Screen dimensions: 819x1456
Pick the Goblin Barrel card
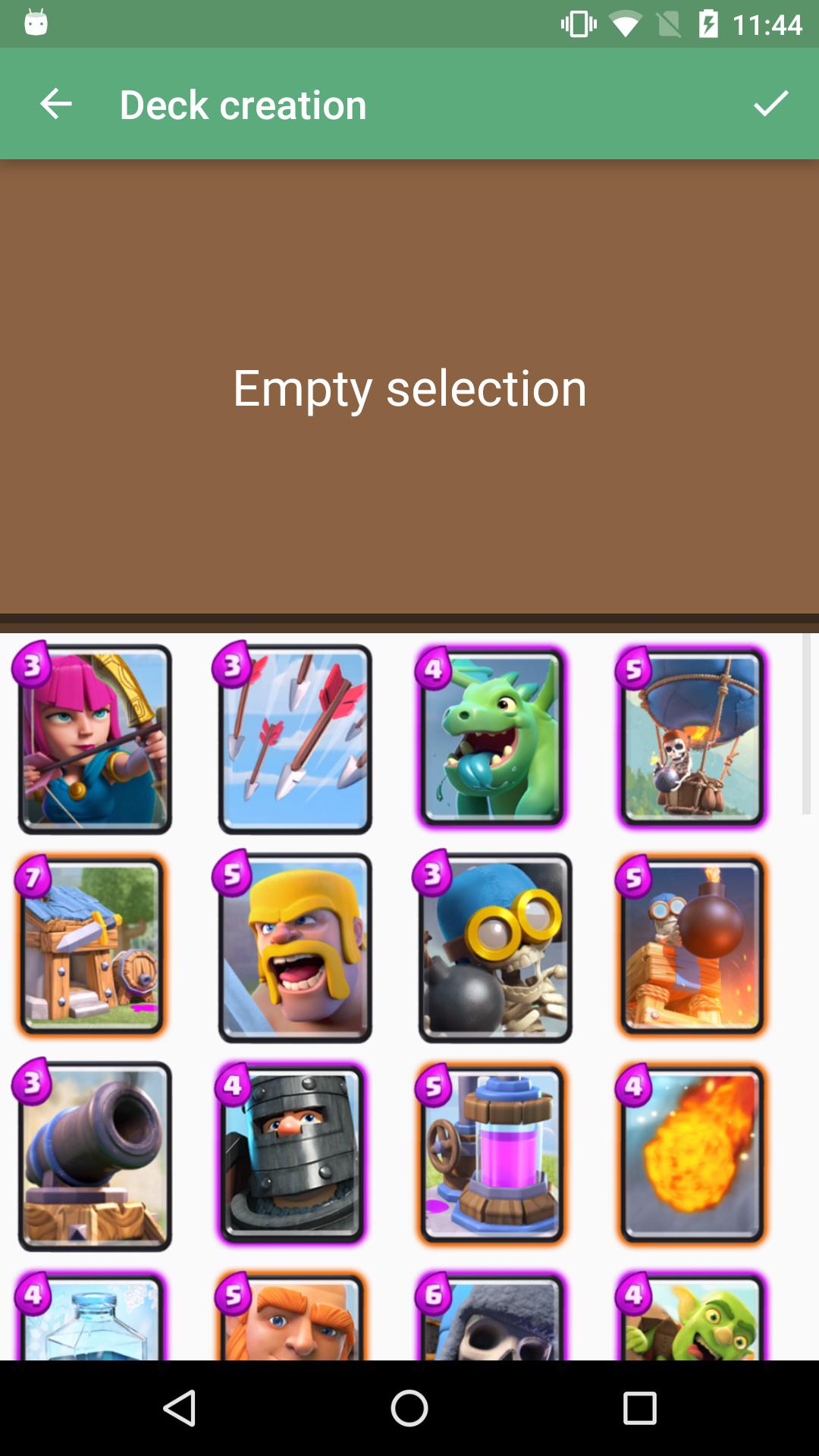tap(692, 1314)
